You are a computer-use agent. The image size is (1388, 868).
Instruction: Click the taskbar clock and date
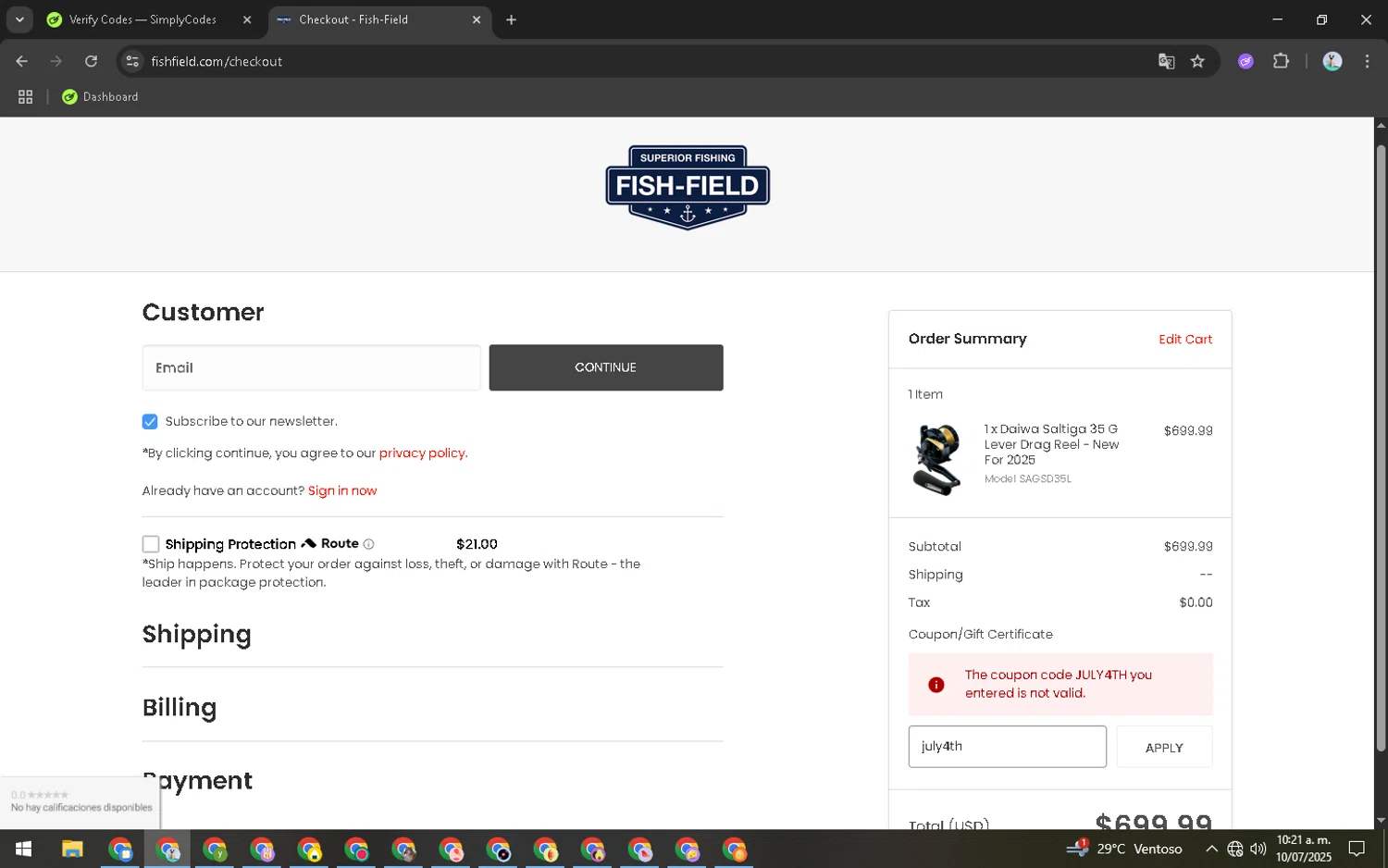pyautogui.click(x=1304, y=849)
